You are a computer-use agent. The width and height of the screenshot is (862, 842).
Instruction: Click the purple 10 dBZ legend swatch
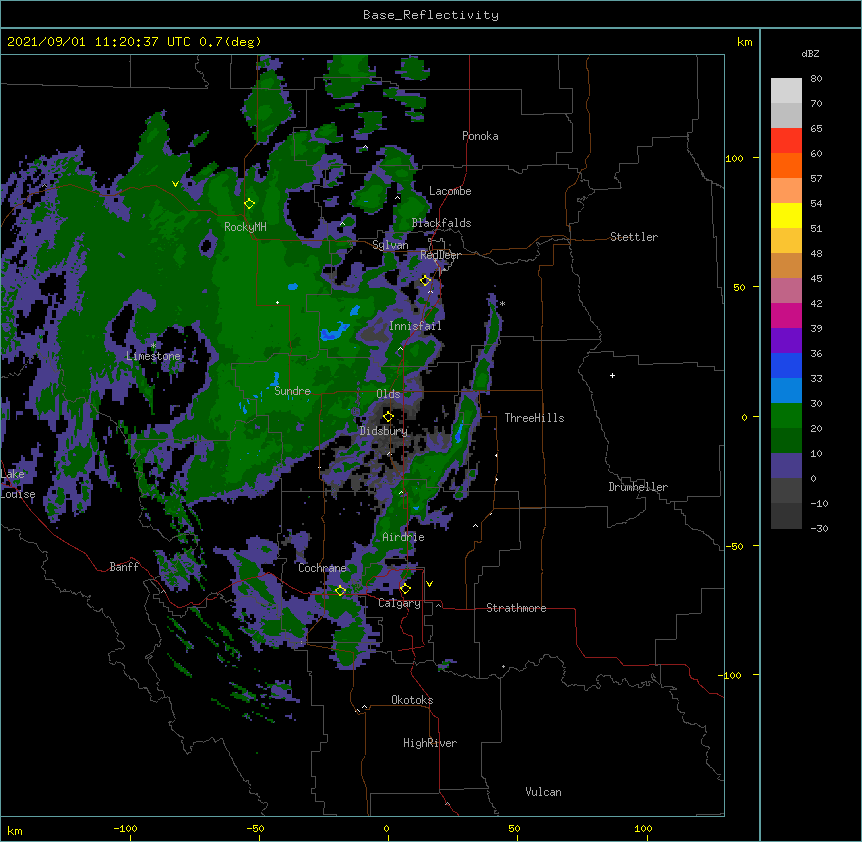pyautogui.click(x=786, y=466)
